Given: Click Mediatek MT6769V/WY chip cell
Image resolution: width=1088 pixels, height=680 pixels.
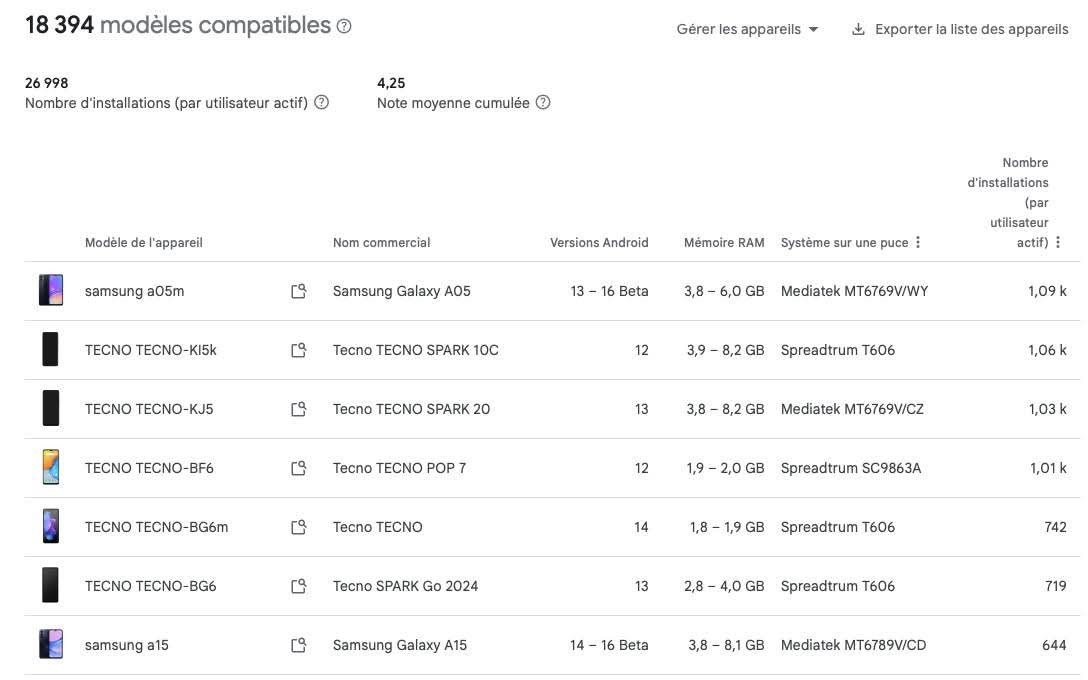Looking at the screenshot, I should coord(854,291).
